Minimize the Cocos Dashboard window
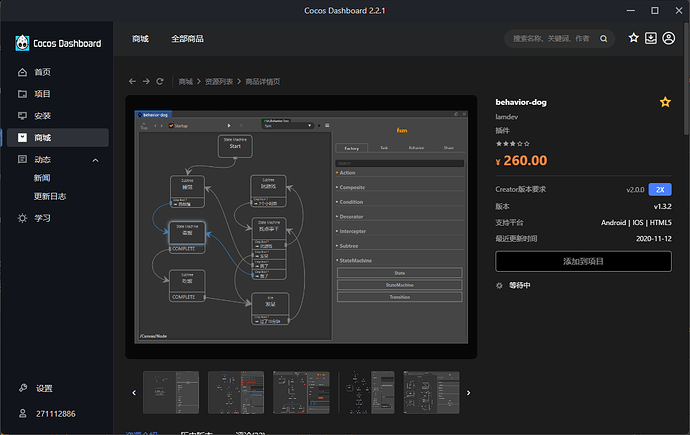This screenshot has width=690, height=435. coord(631,11)
